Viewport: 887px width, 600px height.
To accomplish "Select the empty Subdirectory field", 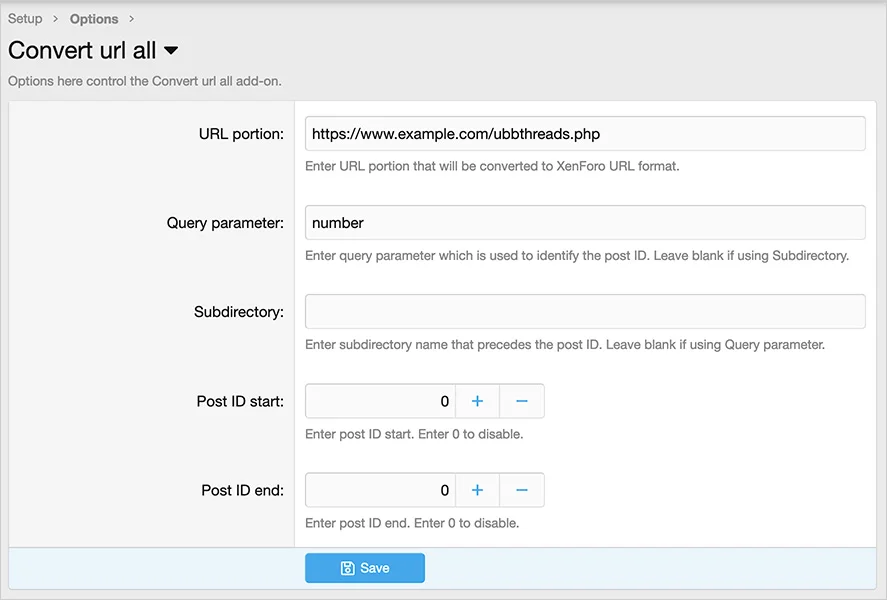I will pos(584,312).
